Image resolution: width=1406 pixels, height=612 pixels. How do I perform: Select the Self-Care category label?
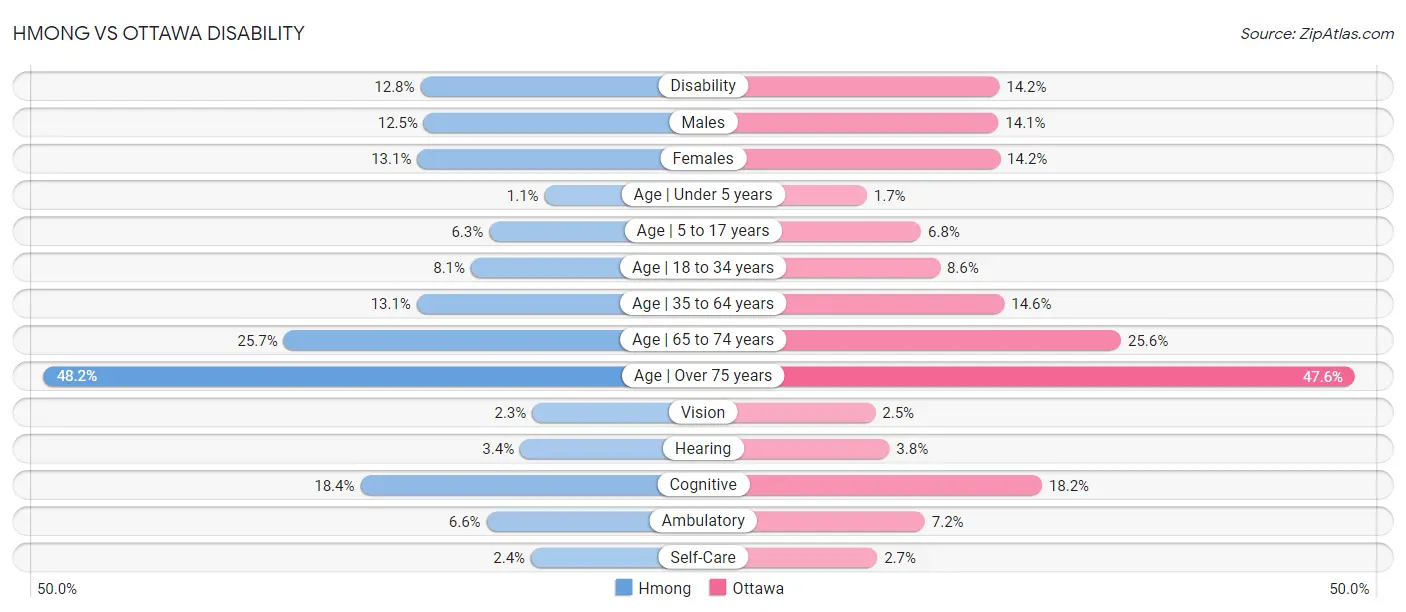[703, 557]
